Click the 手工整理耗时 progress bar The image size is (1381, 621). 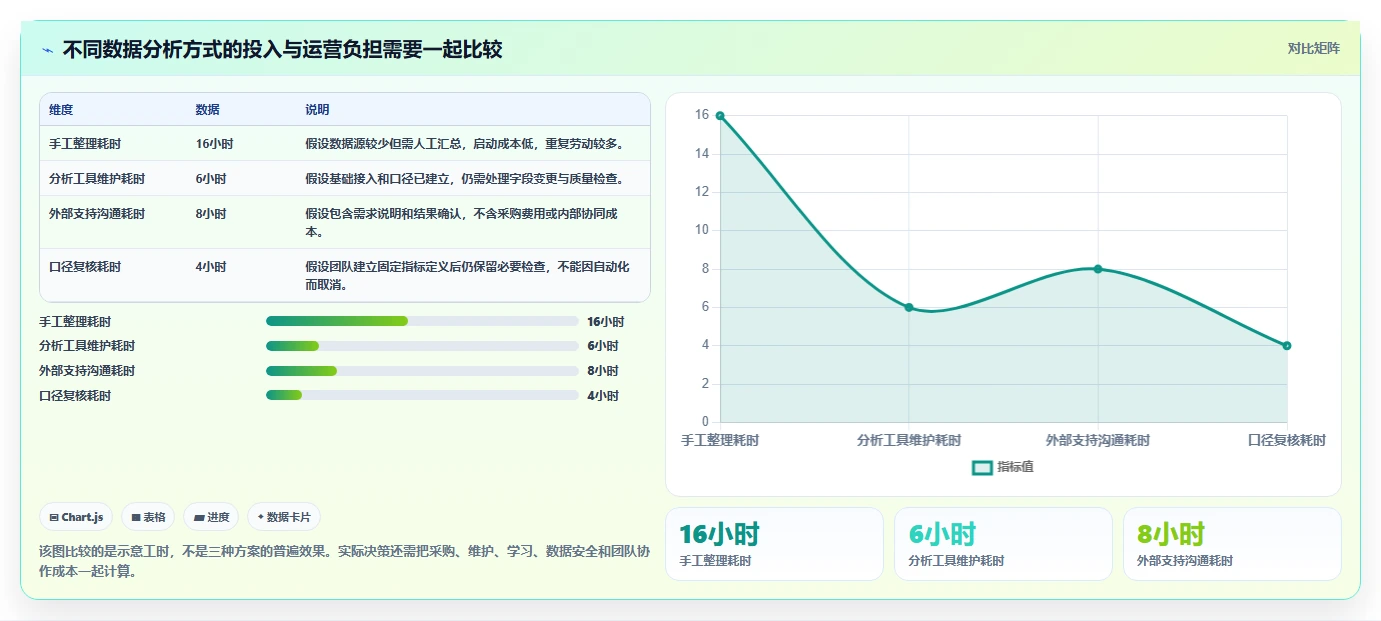[x=422, y=321]
